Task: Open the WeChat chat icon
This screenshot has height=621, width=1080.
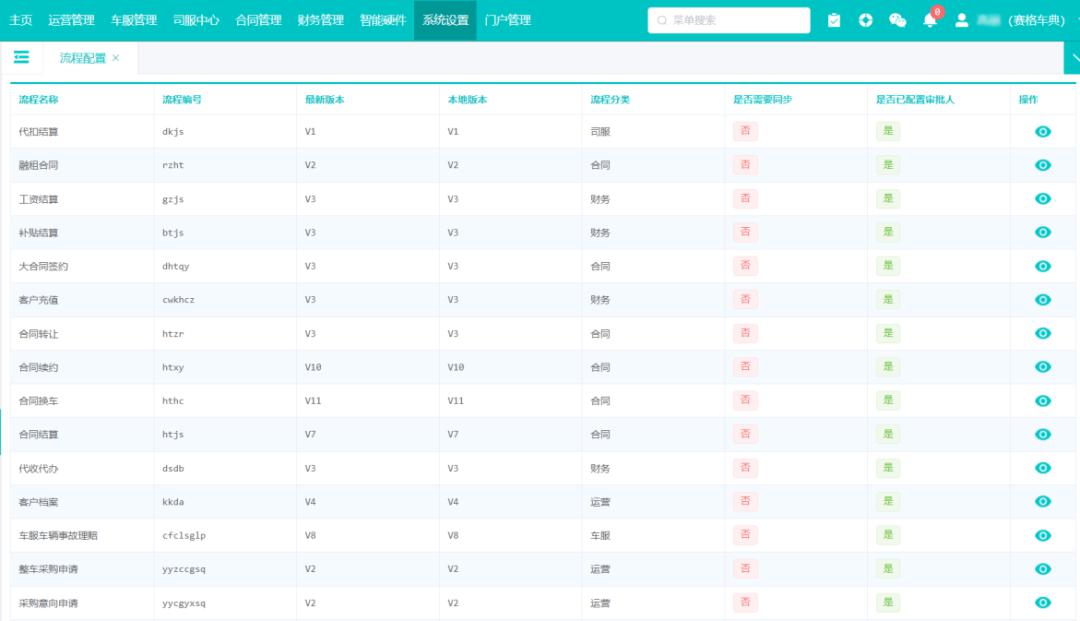Action: [897, 21]
